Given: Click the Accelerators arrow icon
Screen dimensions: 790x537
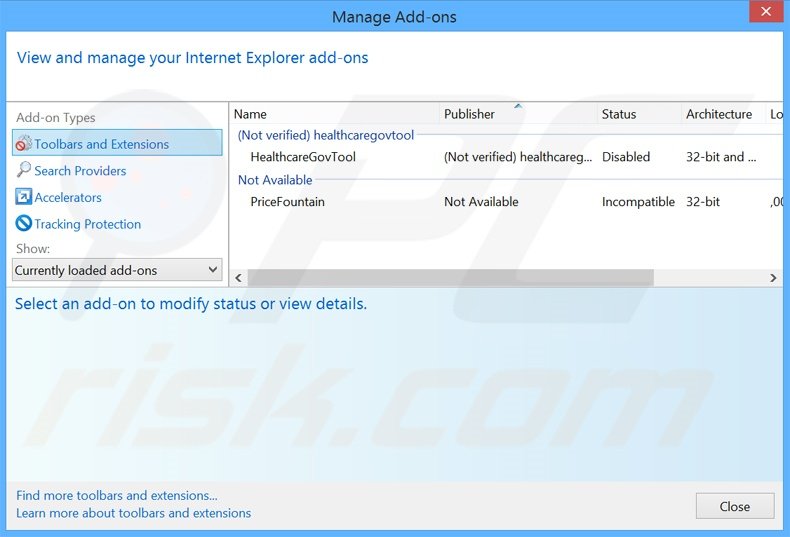Looking at the screenshot, I should point(23,196).
